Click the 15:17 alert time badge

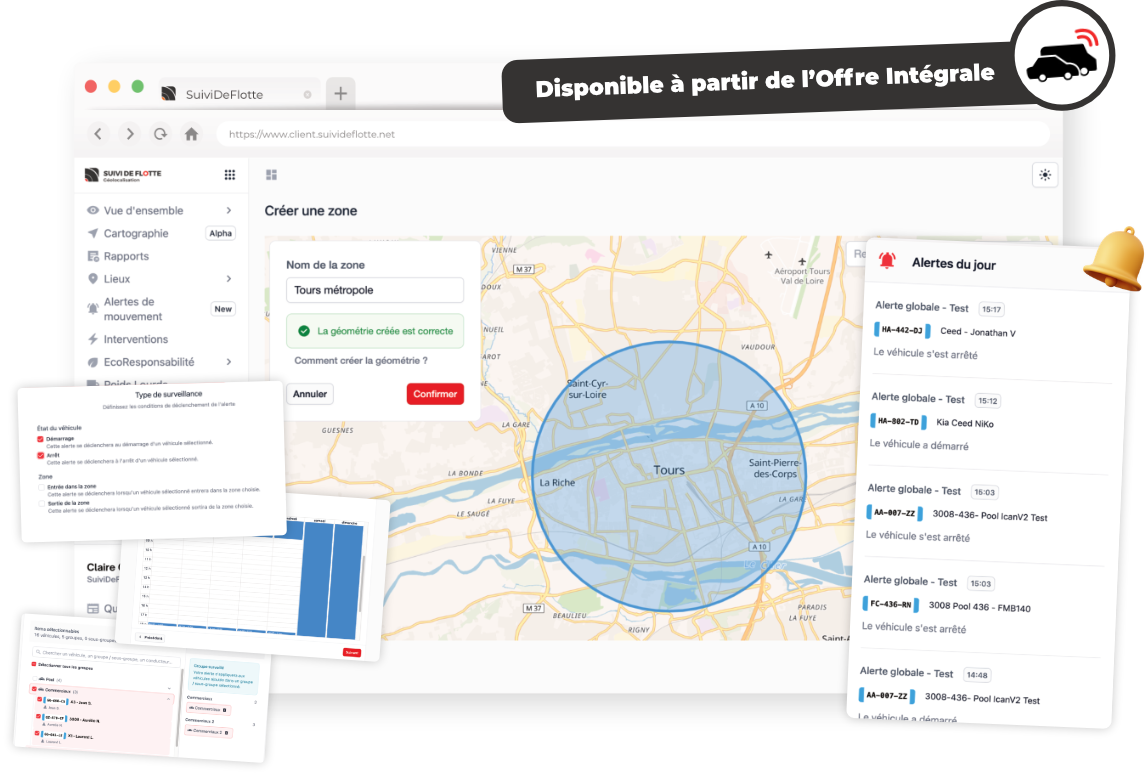point(991,309)
